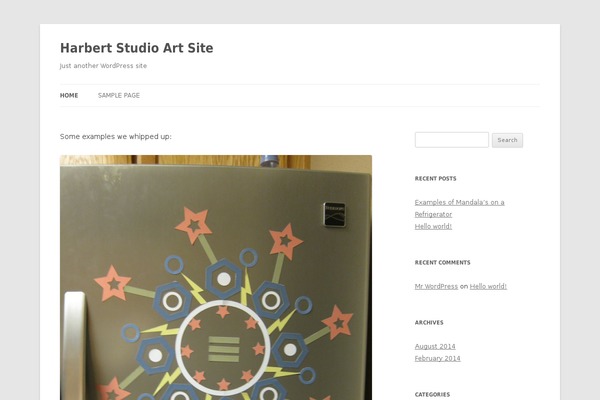Viewport: 600px width, 400px height.
Task: Click the refrigerator mandala photo
Action: [216, 278]
